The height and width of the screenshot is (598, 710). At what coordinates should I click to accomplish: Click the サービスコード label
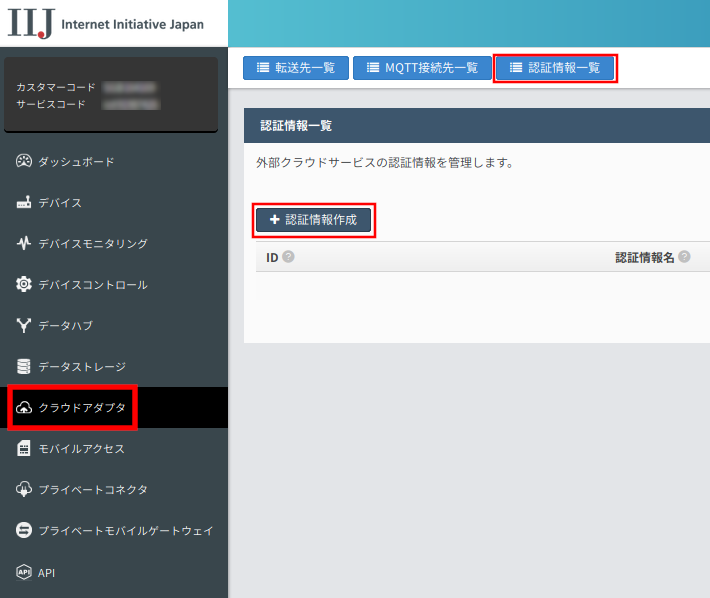coord(51,105)
